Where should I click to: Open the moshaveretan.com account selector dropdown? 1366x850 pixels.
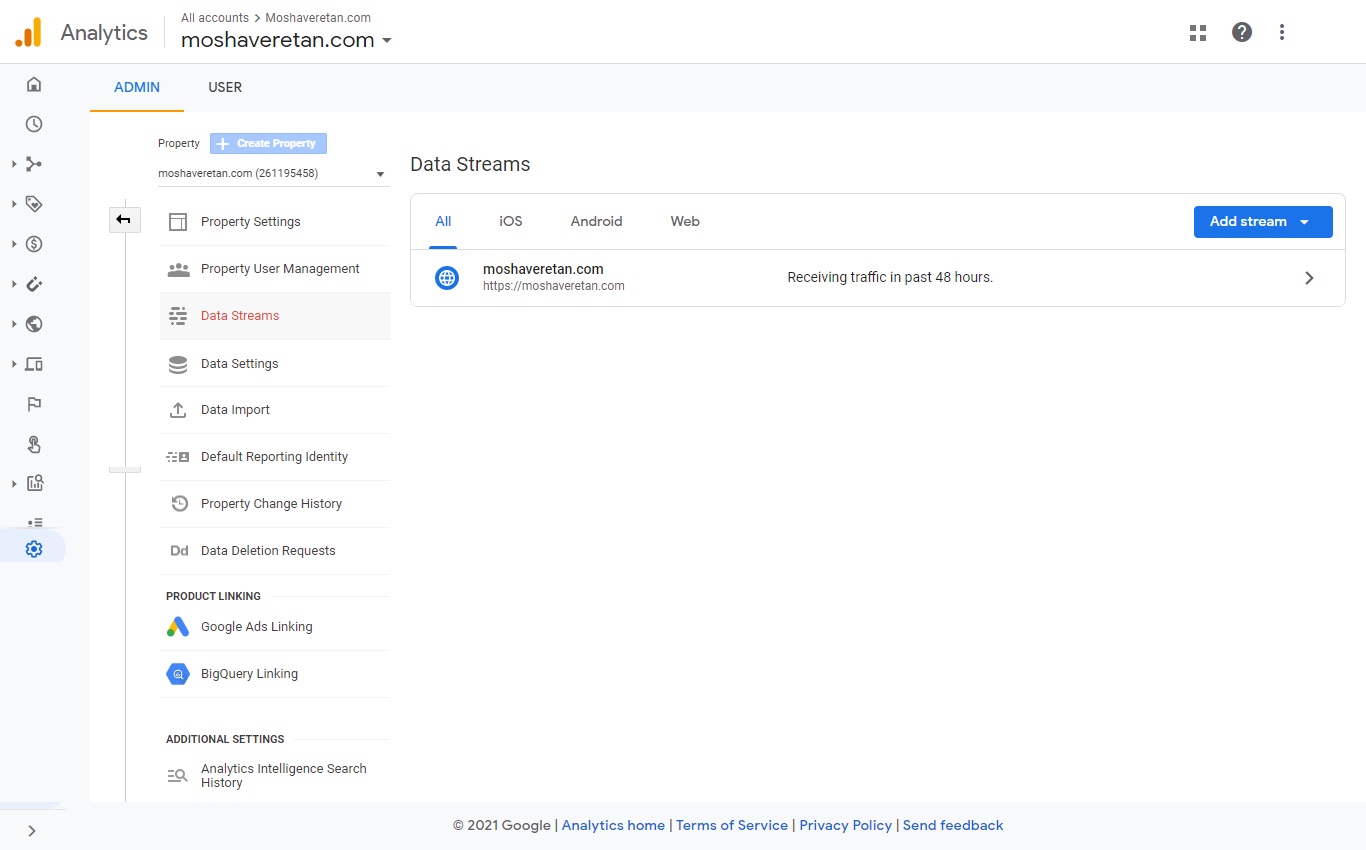(286, 40)
